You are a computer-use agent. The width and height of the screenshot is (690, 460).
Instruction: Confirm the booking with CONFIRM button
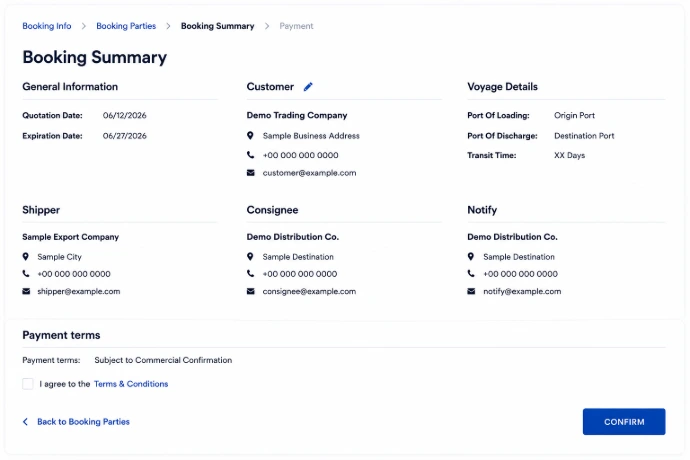point(624,422)
